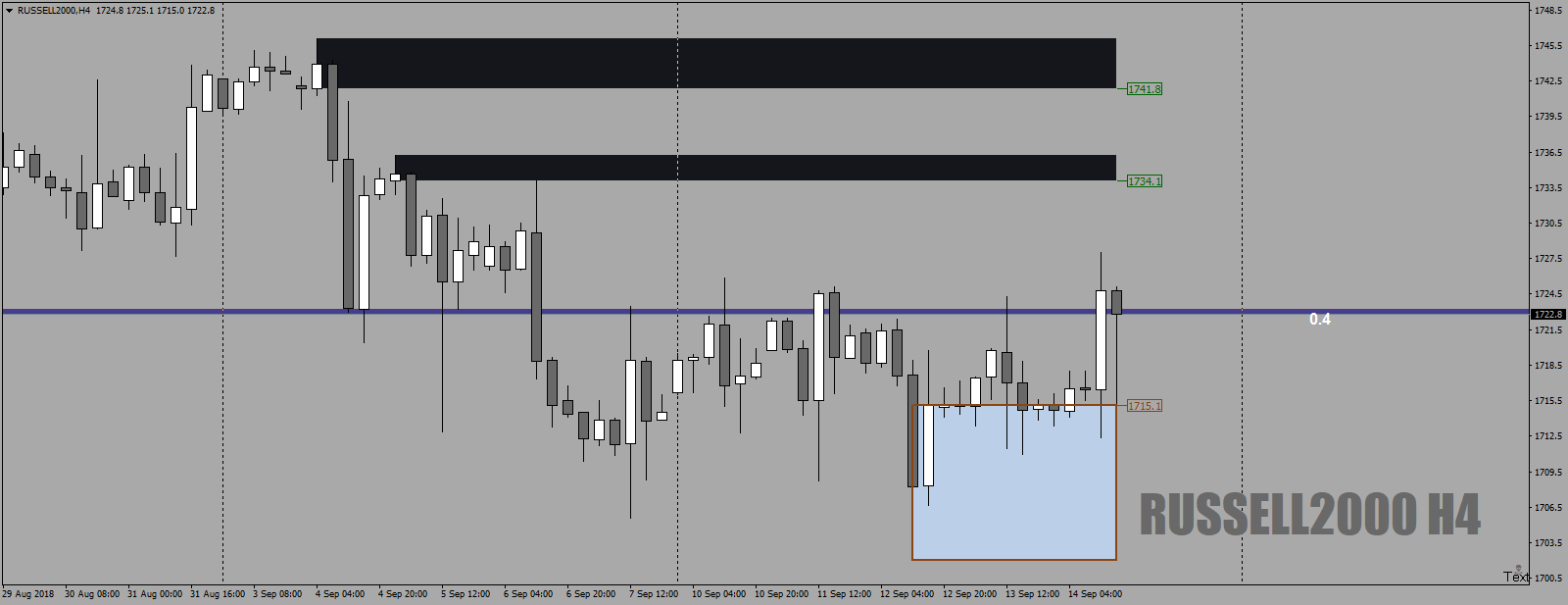Click the '31 Aug 16:00' time axis label
Screen dimensions: 1568x605
pyautogui.click(x=218, y=594)
